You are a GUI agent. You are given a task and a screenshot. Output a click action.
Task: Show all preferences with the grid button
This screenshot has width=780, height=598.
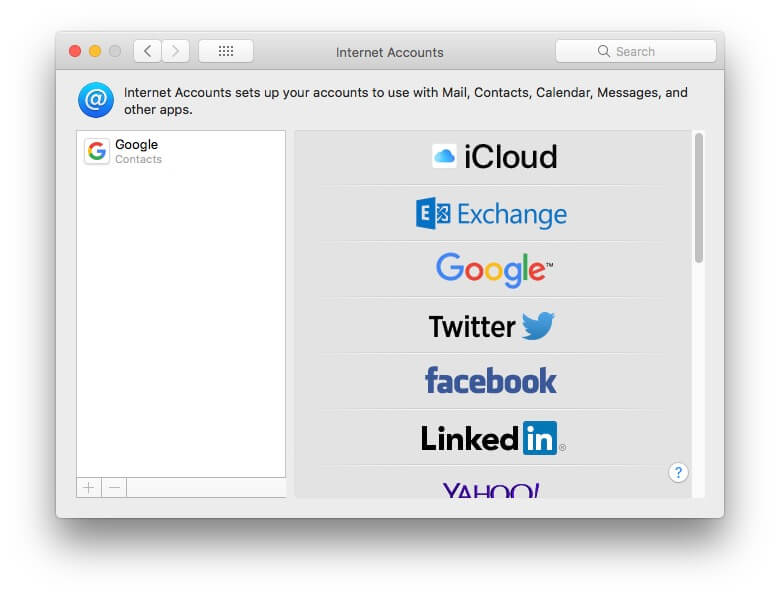click(x=226, y=51)
